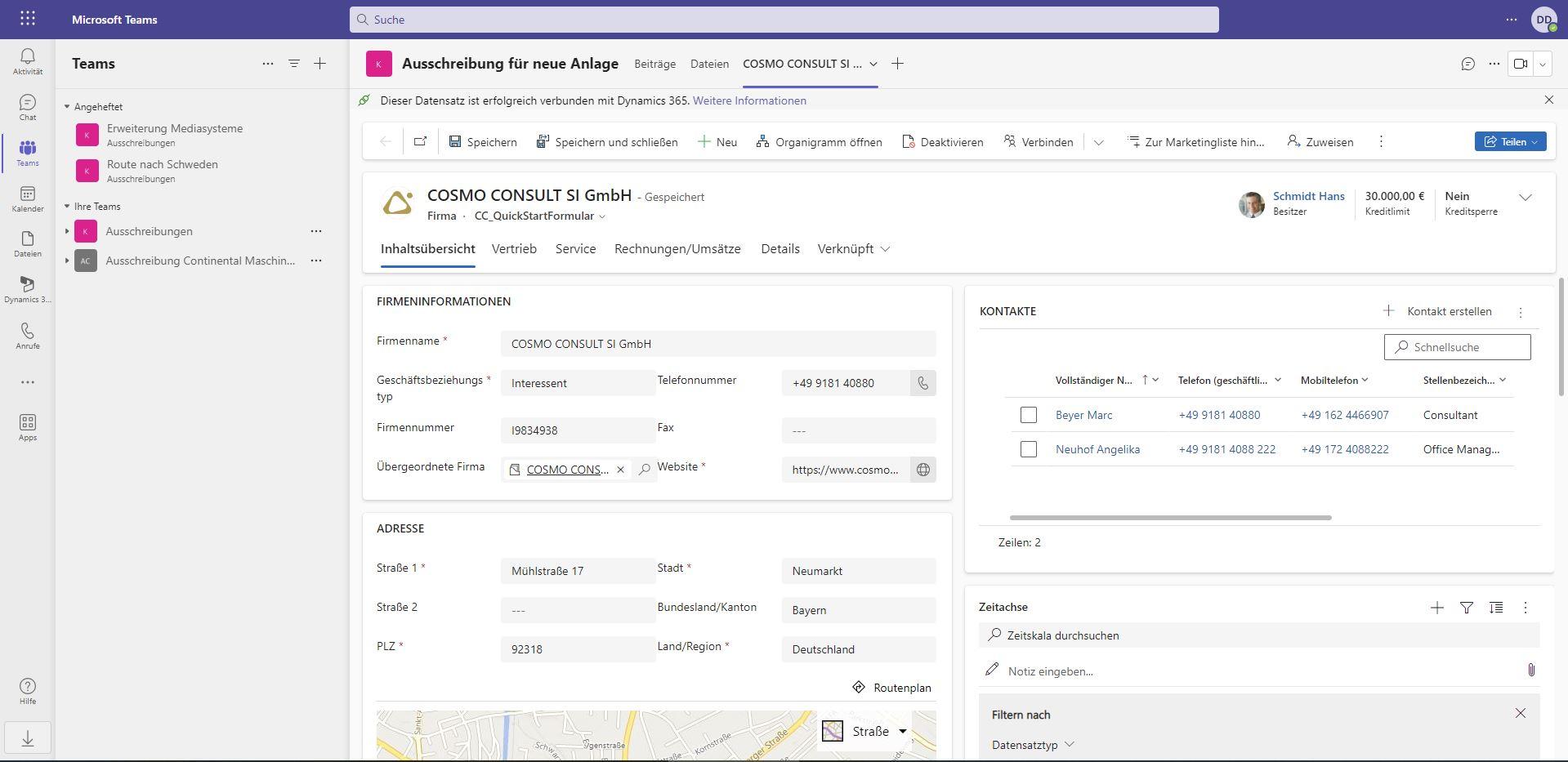Screen dimensions: 1568x762
Task: Select the checkbox for Beyer Marc
Action: (x=1028, y=415)
